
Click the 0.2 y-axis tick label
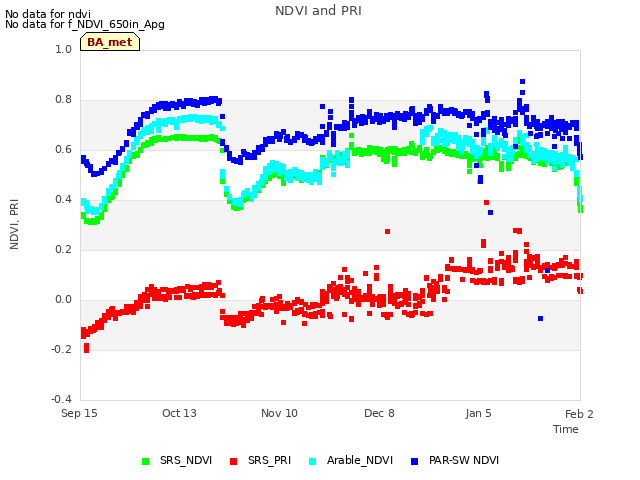tap(63, 249)
